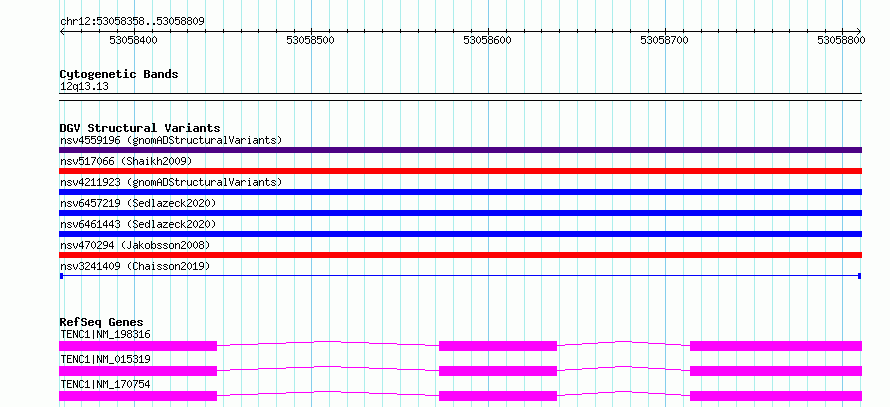Open the nsv517066 (Shaikh2009) variant label
Viewport: 890px width, 407px height.
(x=126, y=161)
